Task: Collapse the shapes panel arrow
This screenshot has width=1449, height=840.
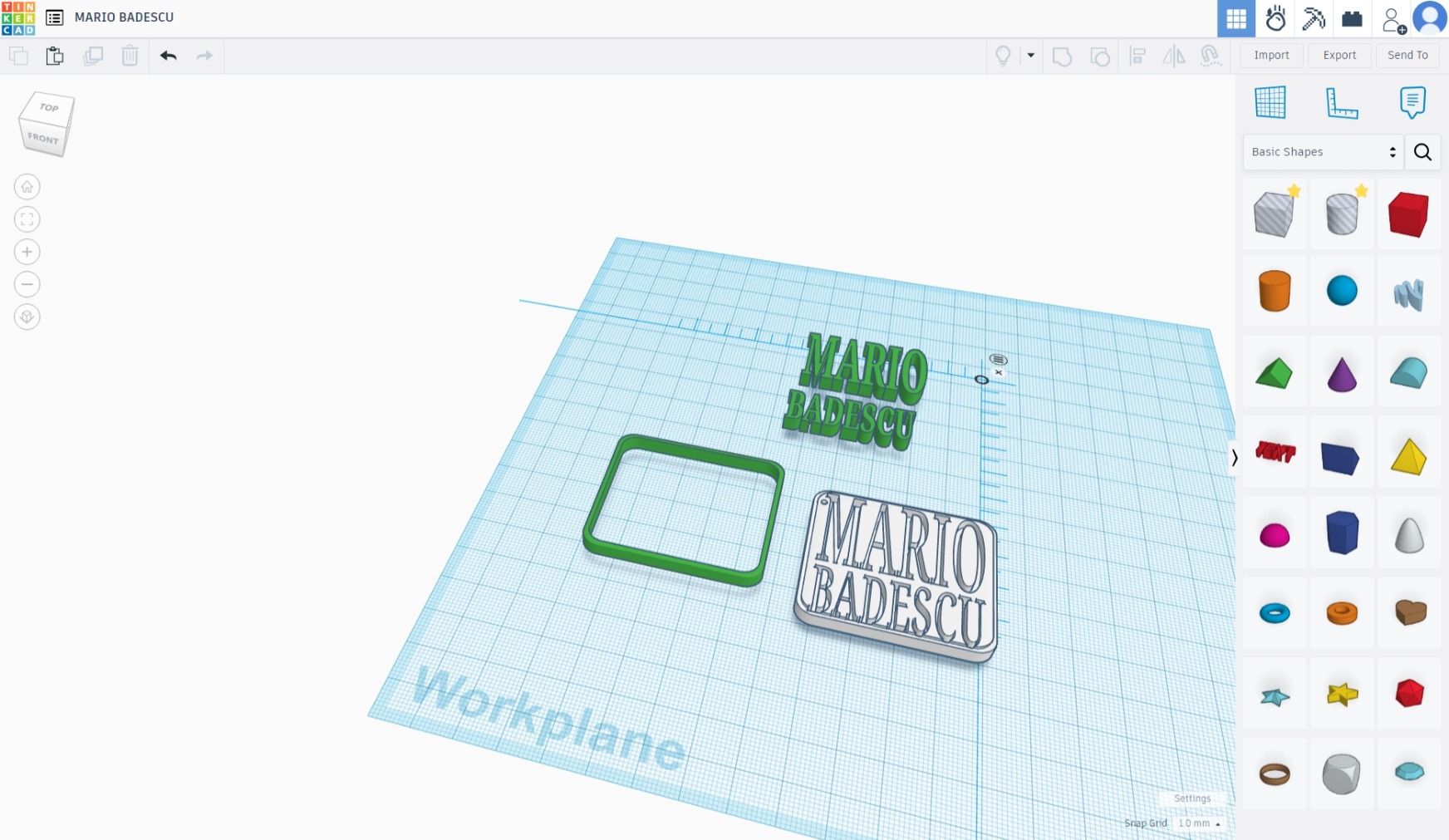Action: click(1235, 458)
